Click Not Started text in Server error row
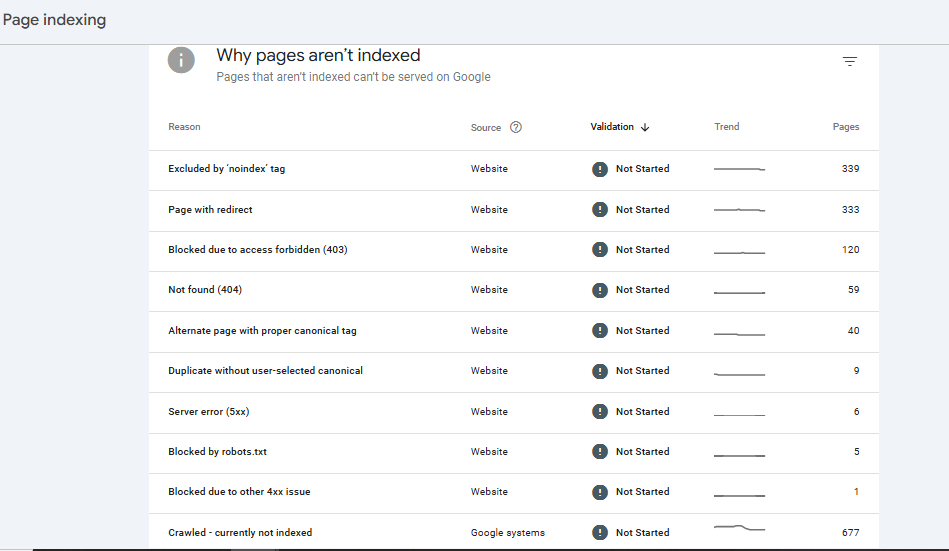This screenshot has width=949, height=551. click(x=642, y=412)
